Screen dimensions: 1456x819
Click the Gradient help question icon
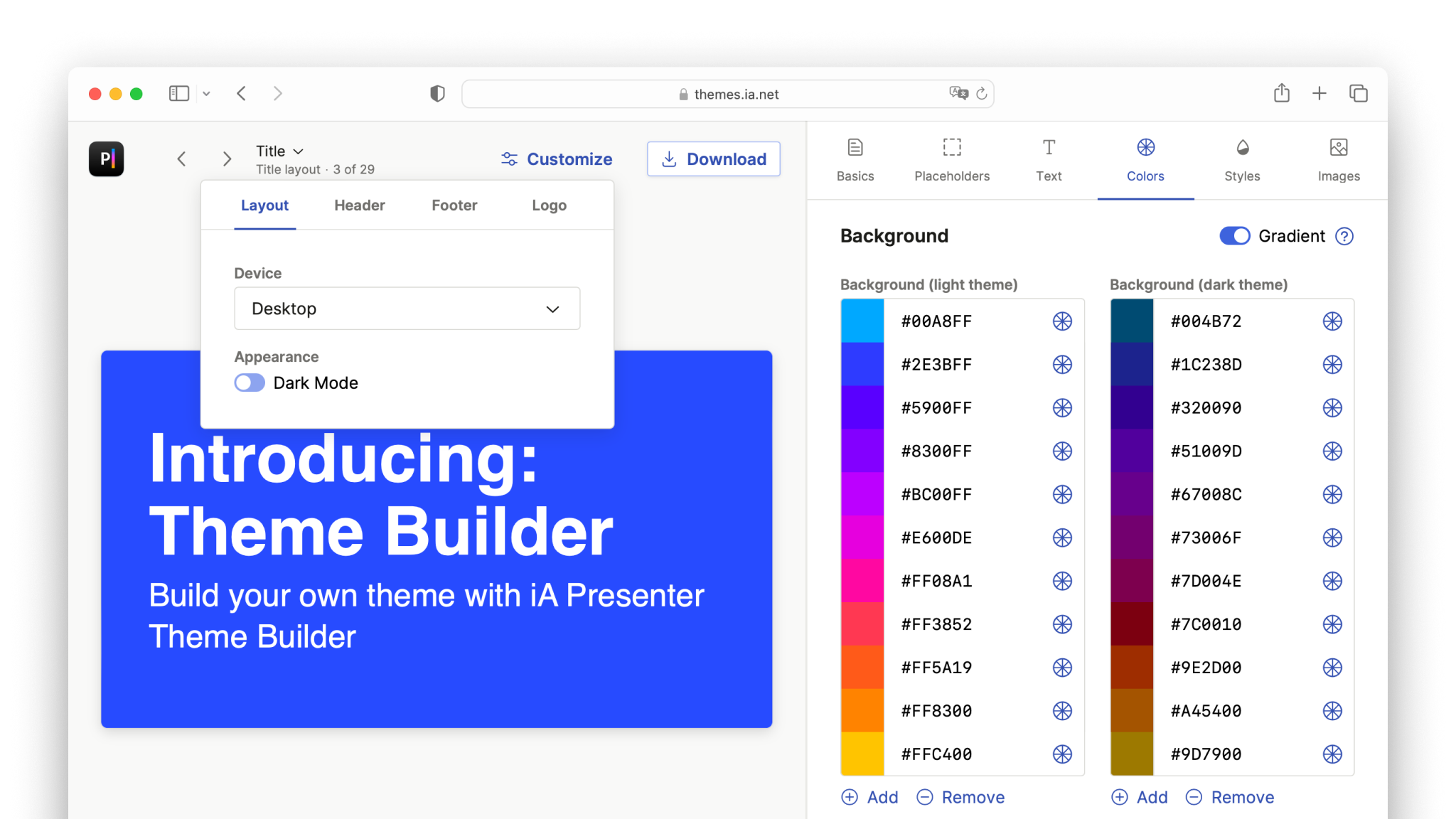click(1344, 236)
